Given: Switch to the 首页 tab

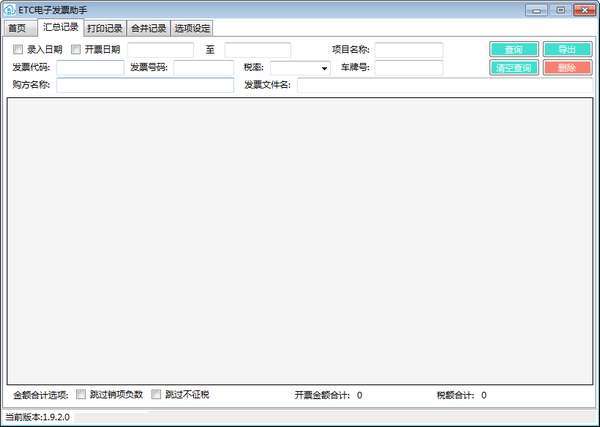Looking at the screenshot, I should coord(20,28).
